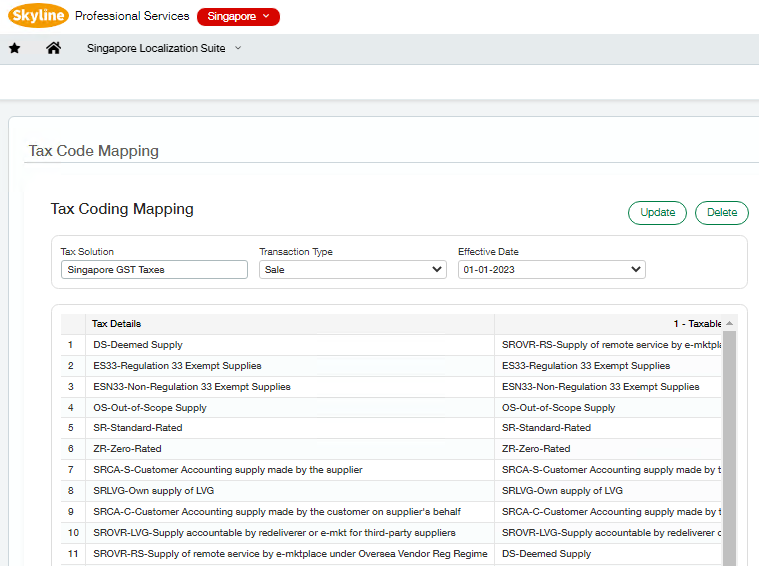Click the favorites star icon
Screen dimensions: 759x566
click(15, 48)
